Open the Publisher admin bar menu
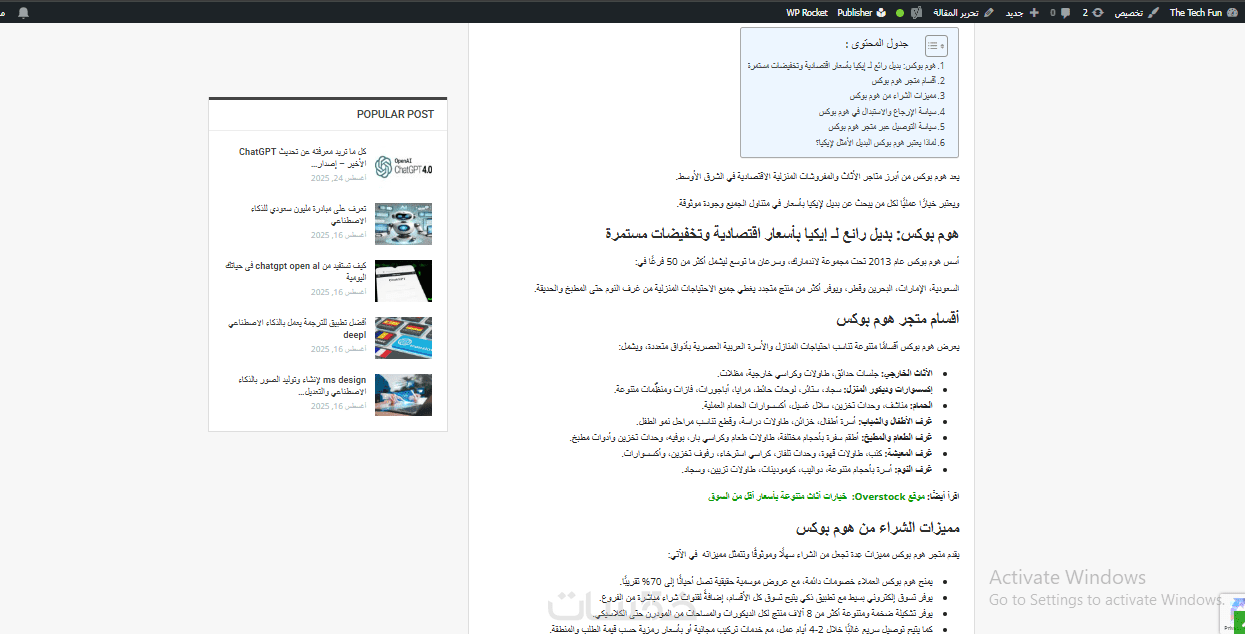The width and height of the screenshot is (1245, 634). pos(862,12)
